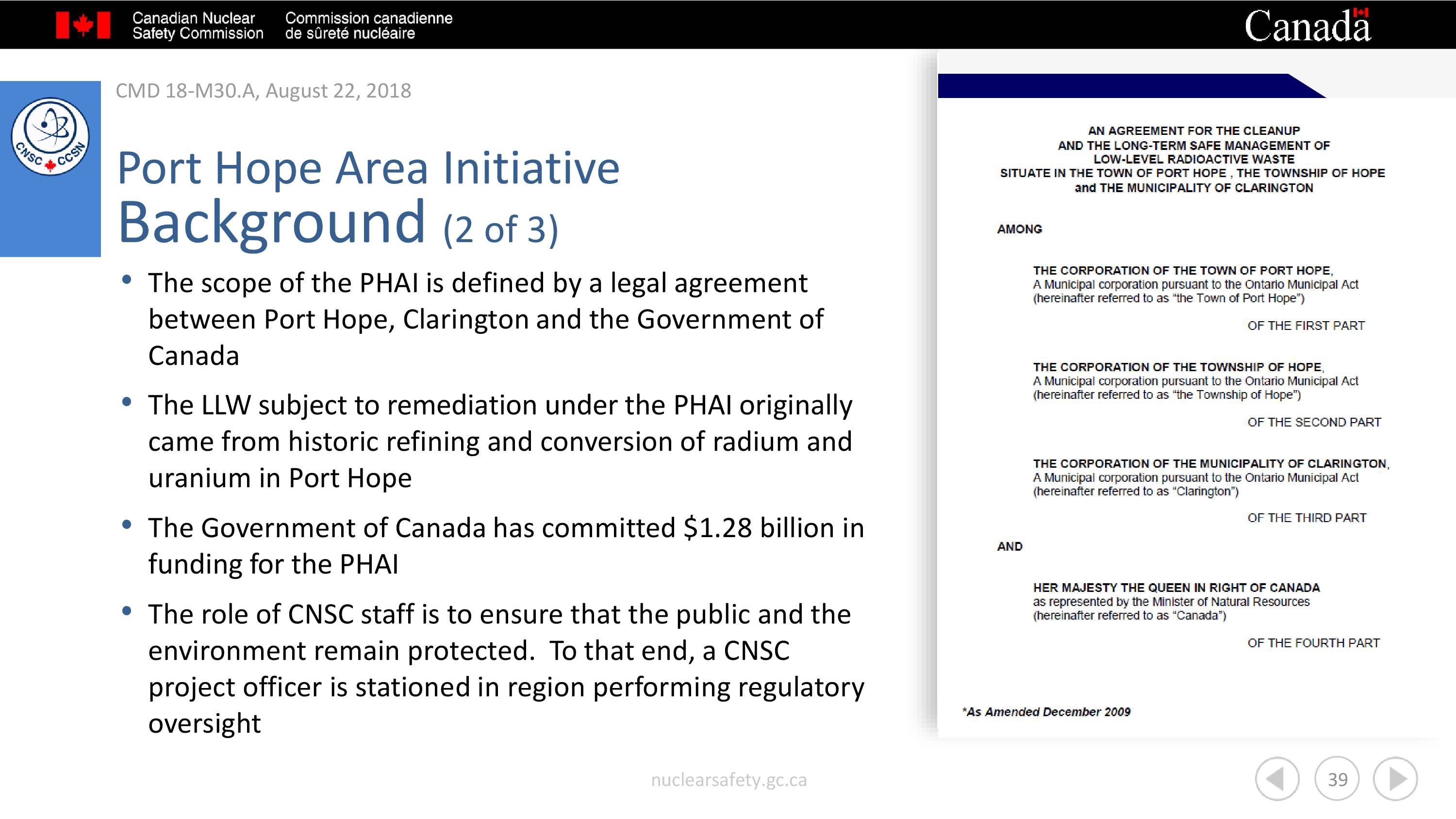1456x819 pixels.
Task: Click the CNSC CCSN atom logo
Action: (50, 136)
